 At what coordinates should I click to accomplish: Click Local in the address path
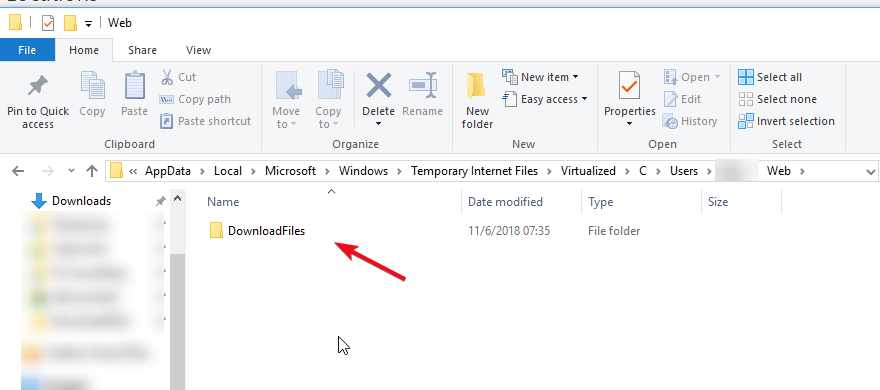(x=228, y=171)
